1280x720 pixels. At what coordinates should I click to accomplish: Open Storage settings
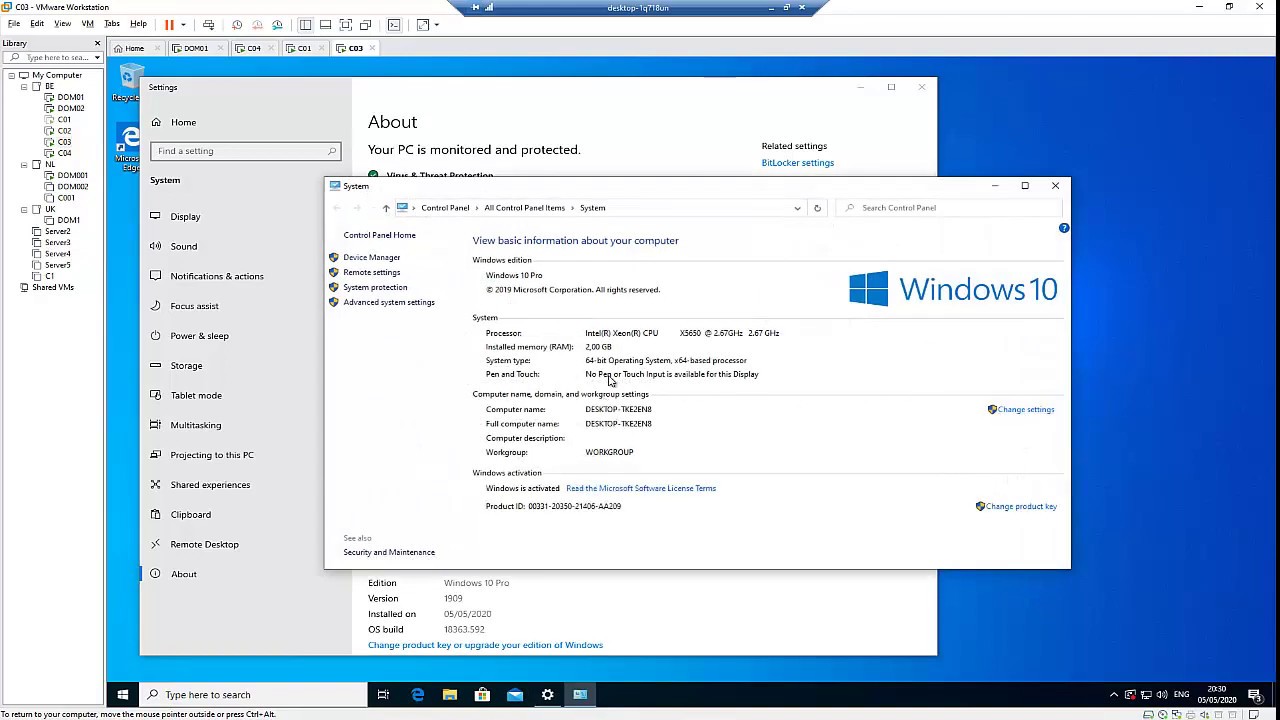(x=186, y=366)
